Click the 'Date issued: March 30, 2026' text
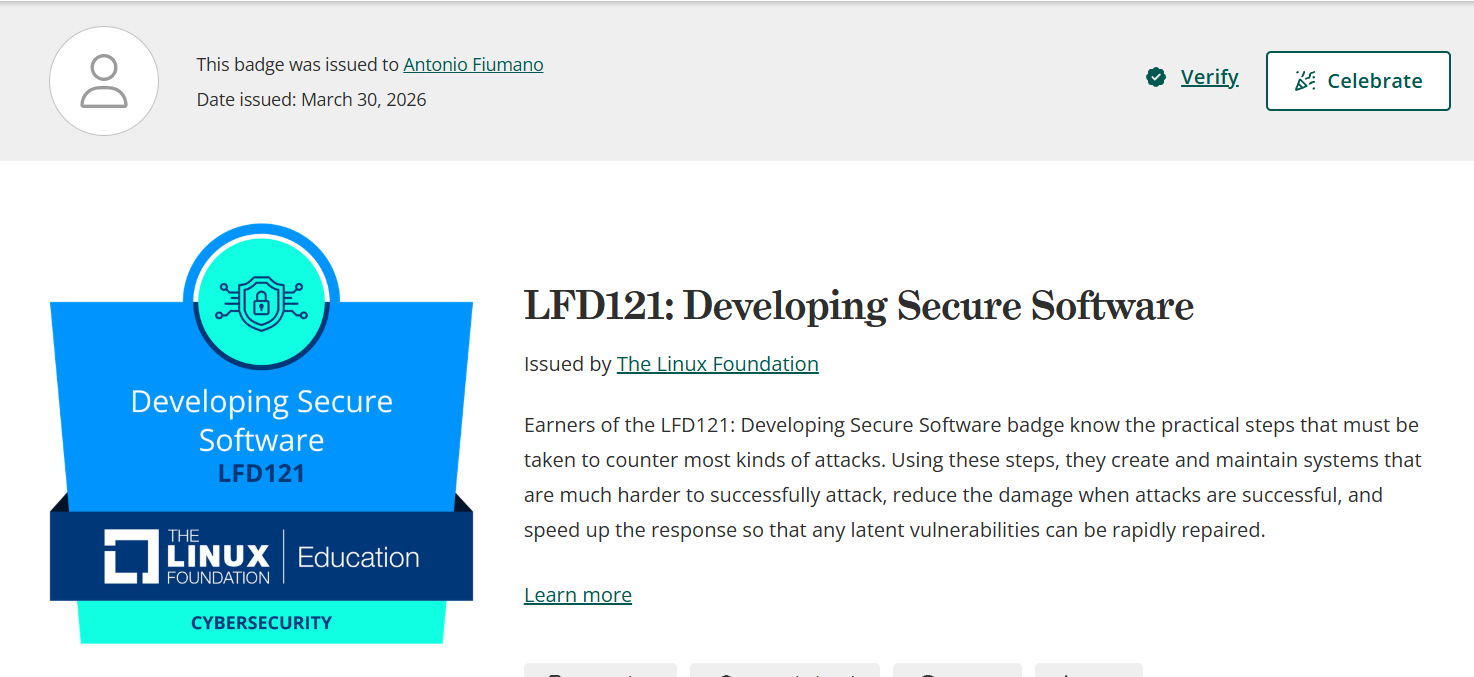The height and width of the screenshot is (677, 1474). (x=311, y=100)
